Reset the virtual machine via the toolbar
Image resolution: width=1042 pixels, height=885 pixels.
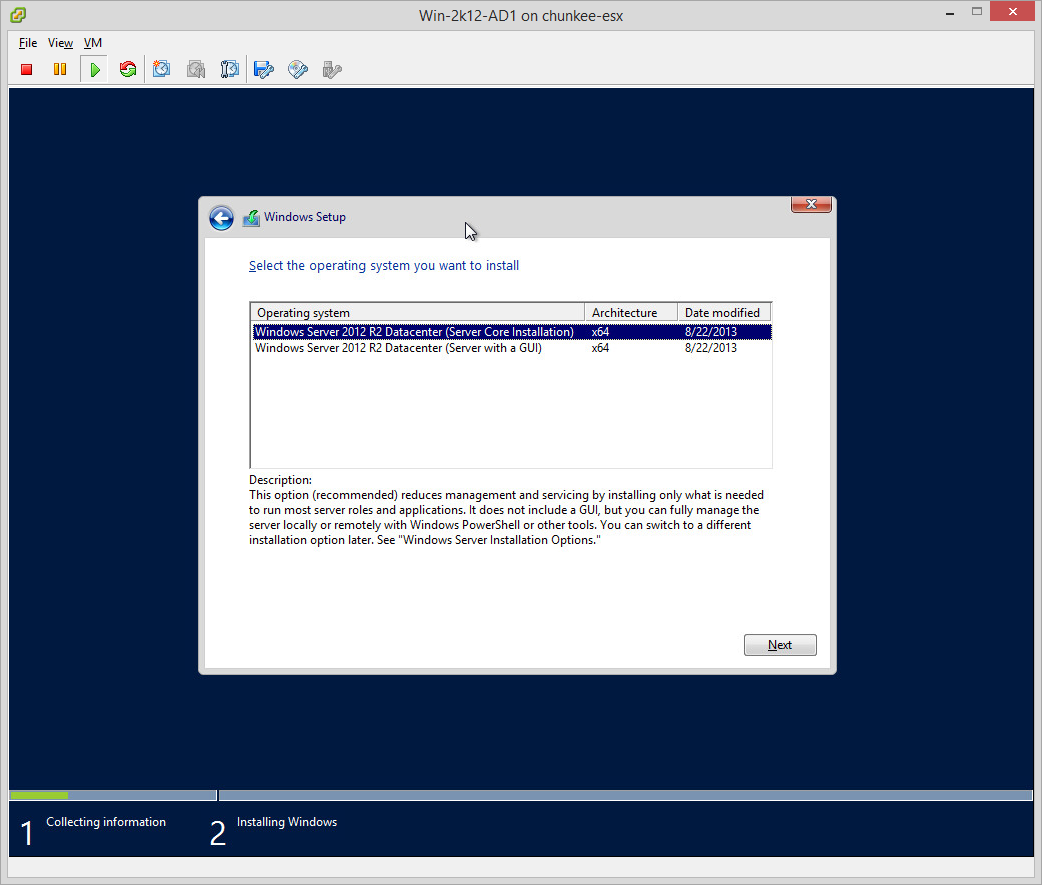[x=127, y=70]
